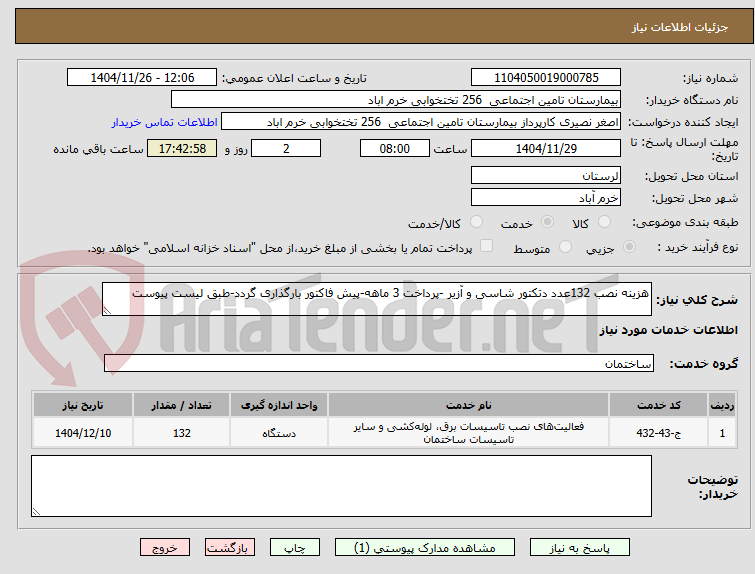The height and width of the screenshot is (574, 755).
Task: Click the 'کد خدمت' column header
Action: click(658, 405)
